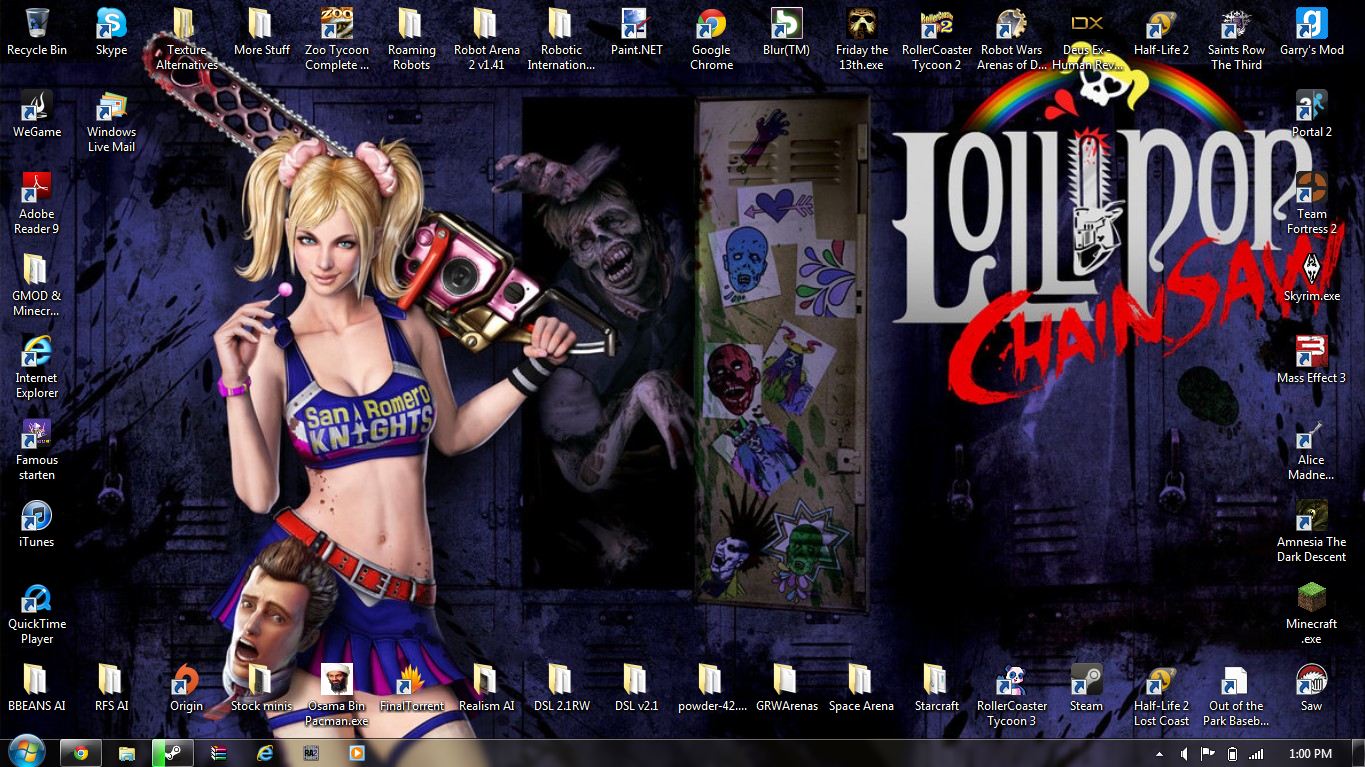This screenshot has width=1365, height=767.
Task: Open the Roaming Robots folder
Action: [411, 38]
